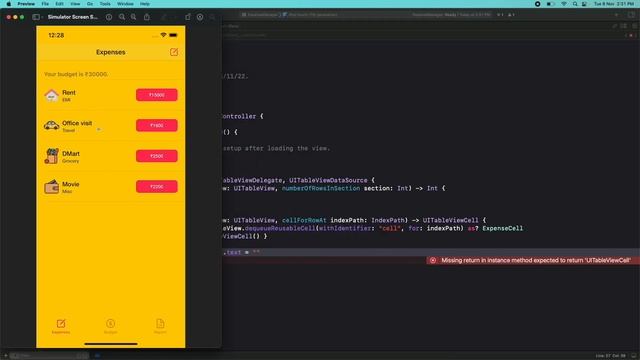
Task: Click the compose icon beside Expenses title
Action: (x=174, y=52)
